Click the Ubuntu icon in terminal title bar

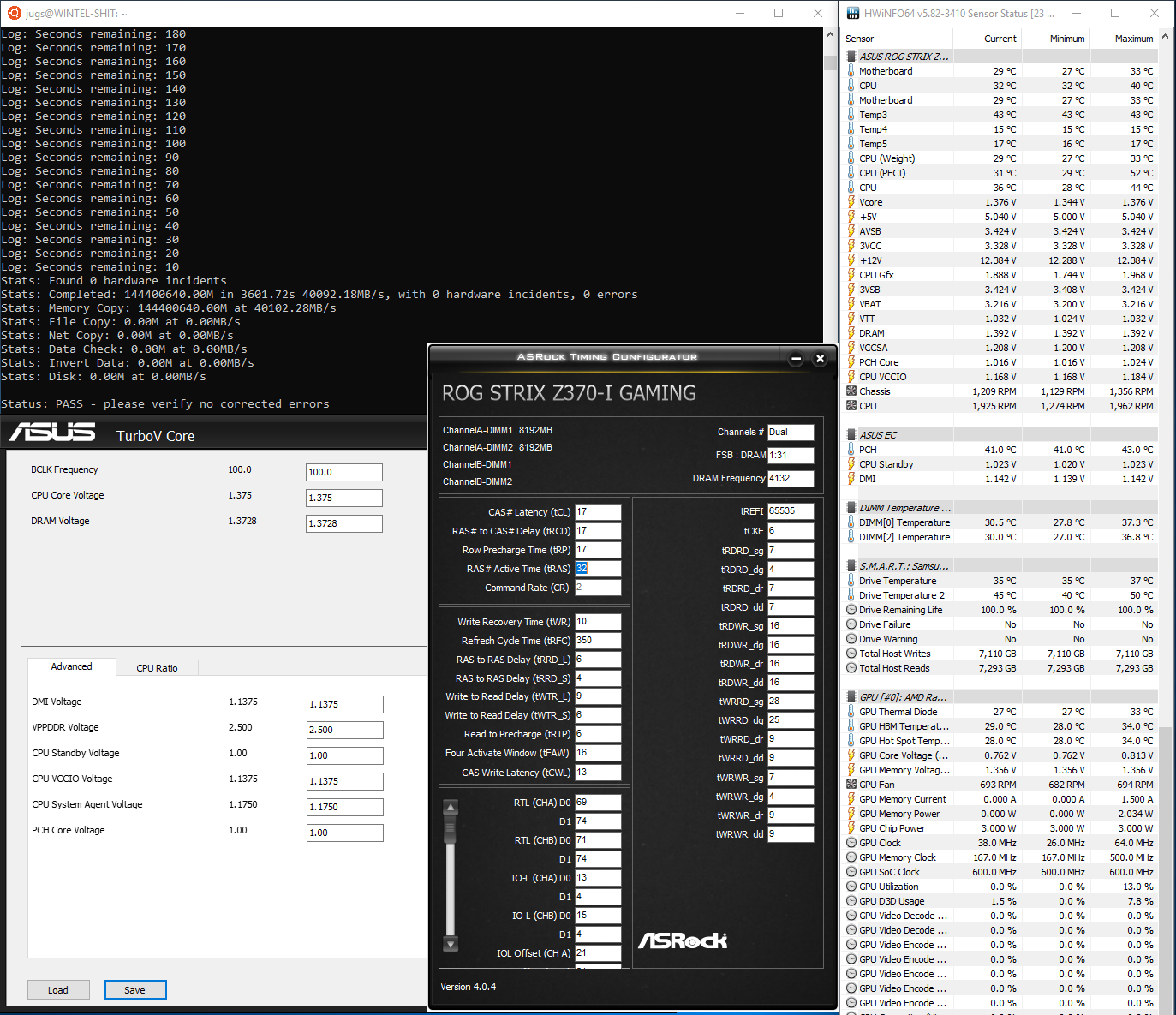tap(14, 13)
